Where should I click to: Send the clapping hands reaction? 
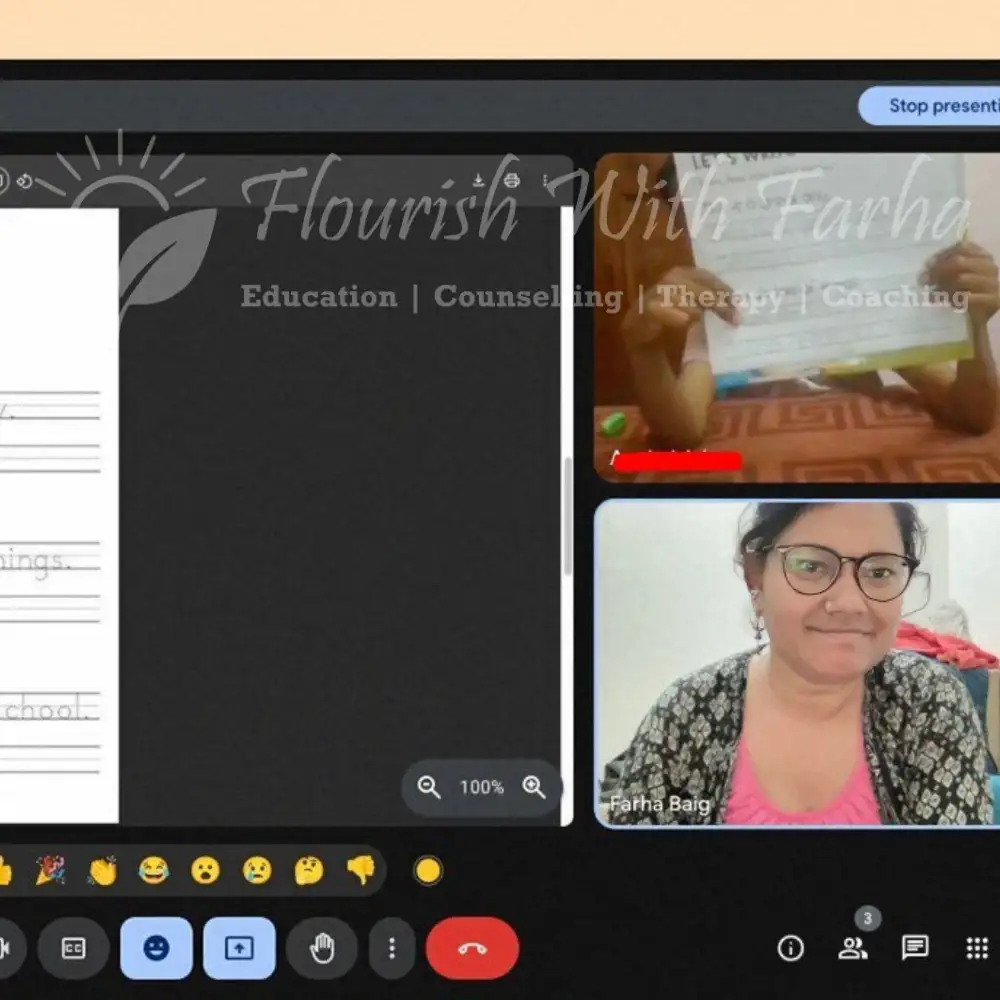click(102, 871)
